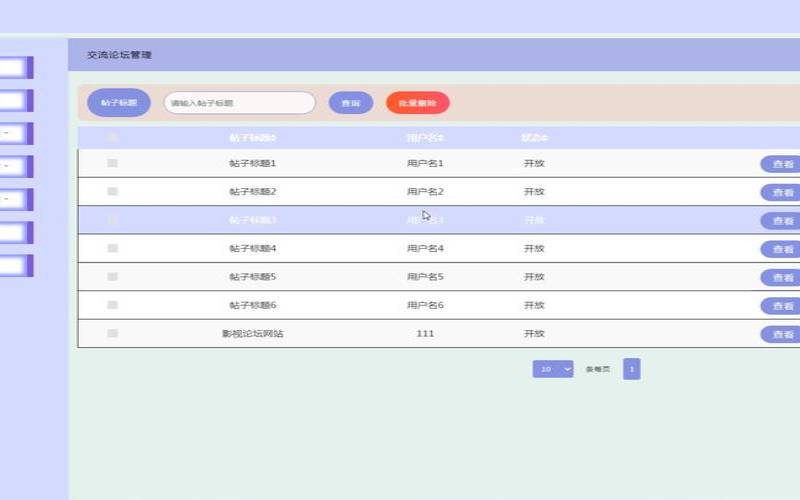Select the 用户名2 table cell
The height and width of the screenshot is (500, 800).
coord(424,191)
